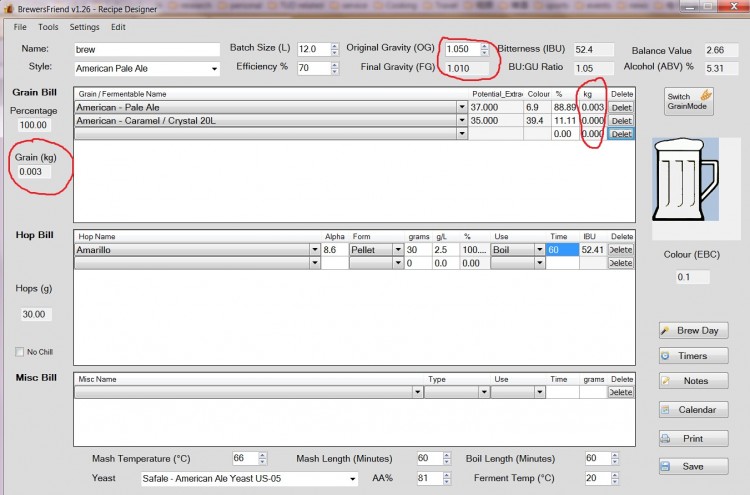750x495 pixels.
Task: Click the Save floppy disk icon
Action: pos(665,466)
